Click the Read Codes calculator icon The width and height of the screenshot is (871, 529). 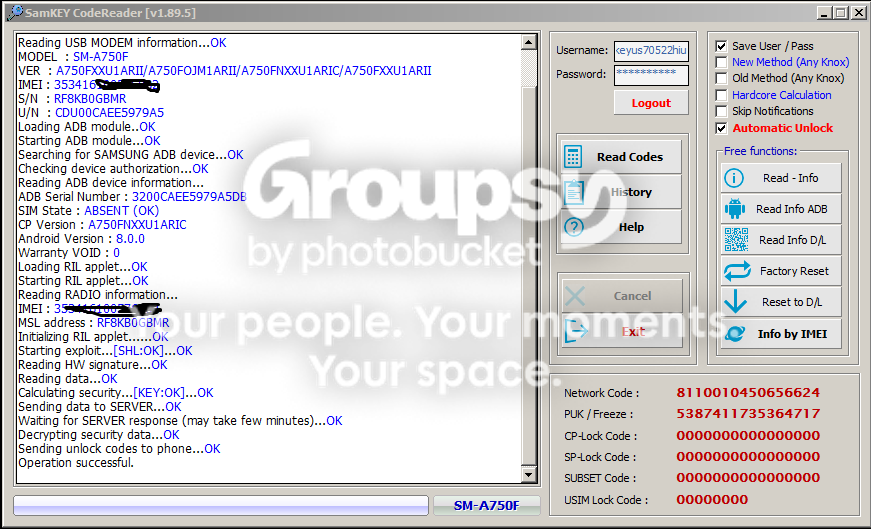point(573,157)
